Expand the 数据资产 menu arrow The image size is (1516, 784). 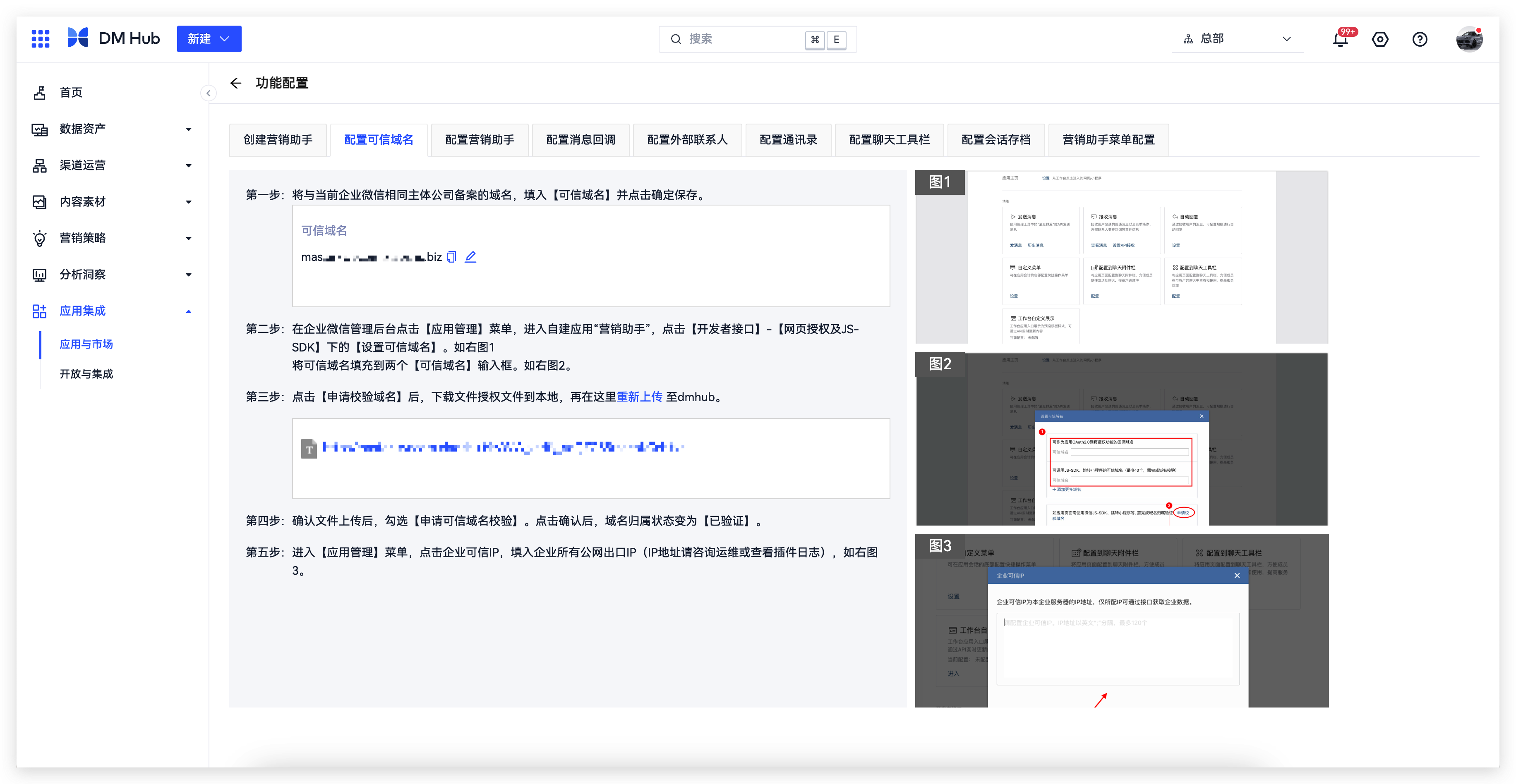click(x=188, y=129)
